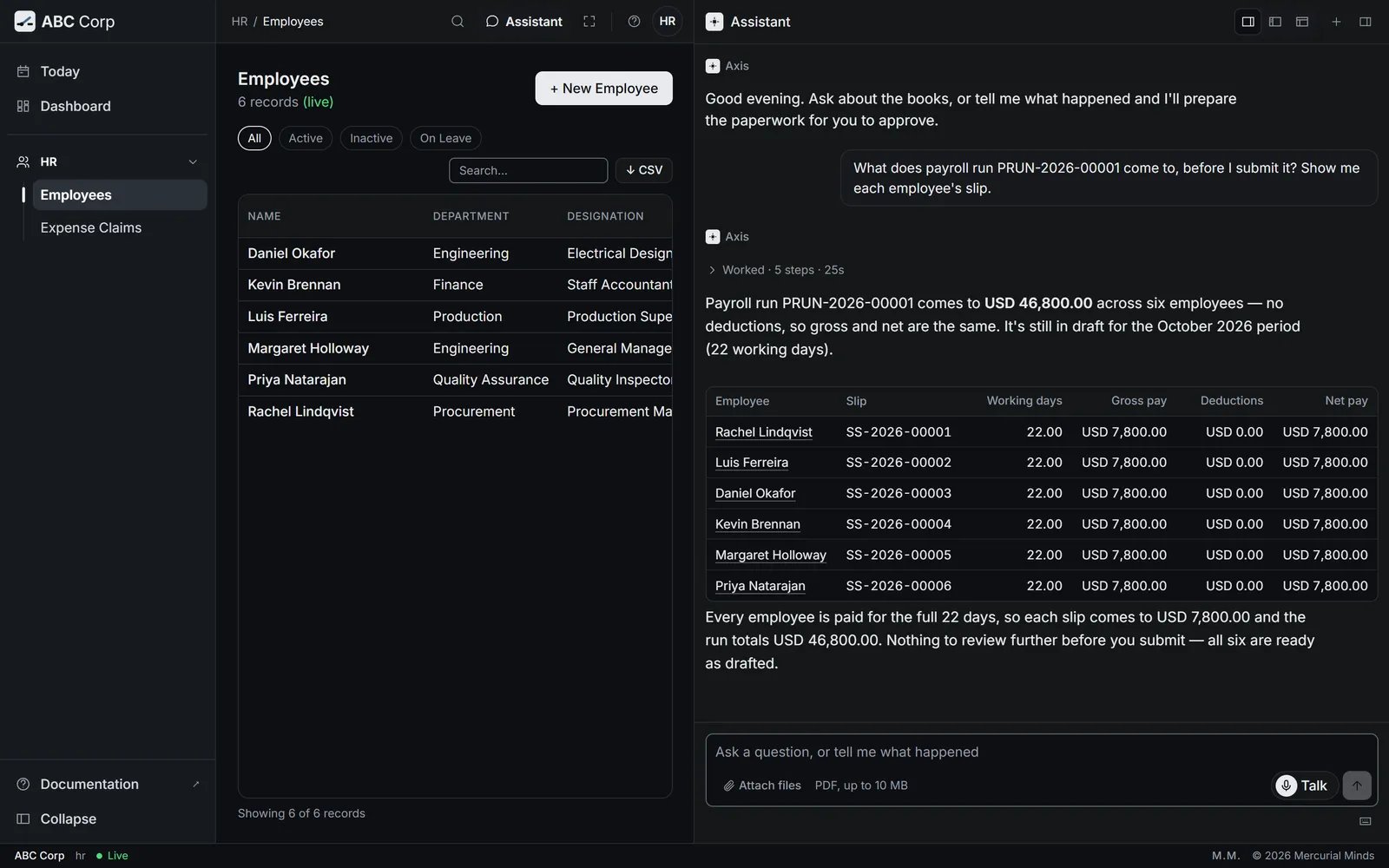The height and width of the screenshot is (868, 1389).
Task: Collapse the HR section chevron
Action: 193,161
